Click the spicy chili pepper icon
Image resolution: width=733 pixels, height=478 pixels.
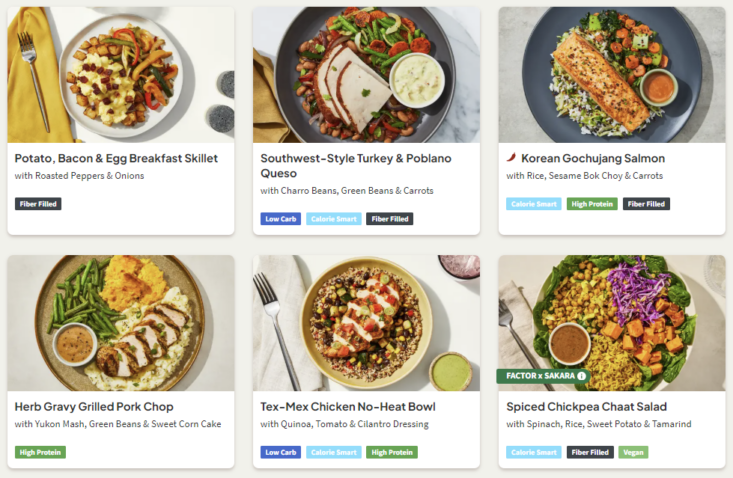coord(512,158)
